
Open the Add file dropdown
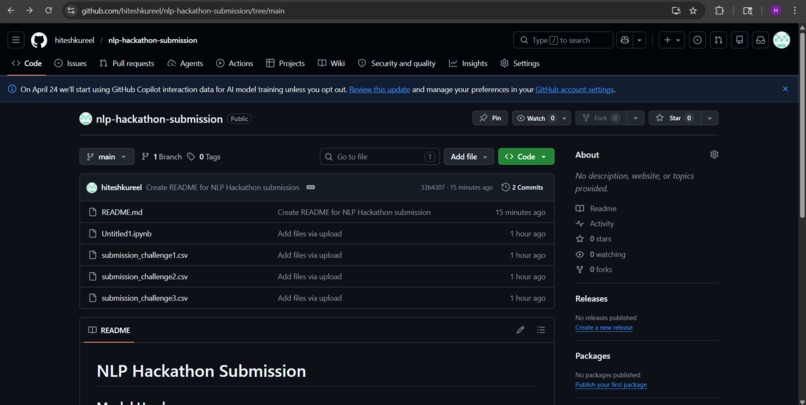(469, 157)
